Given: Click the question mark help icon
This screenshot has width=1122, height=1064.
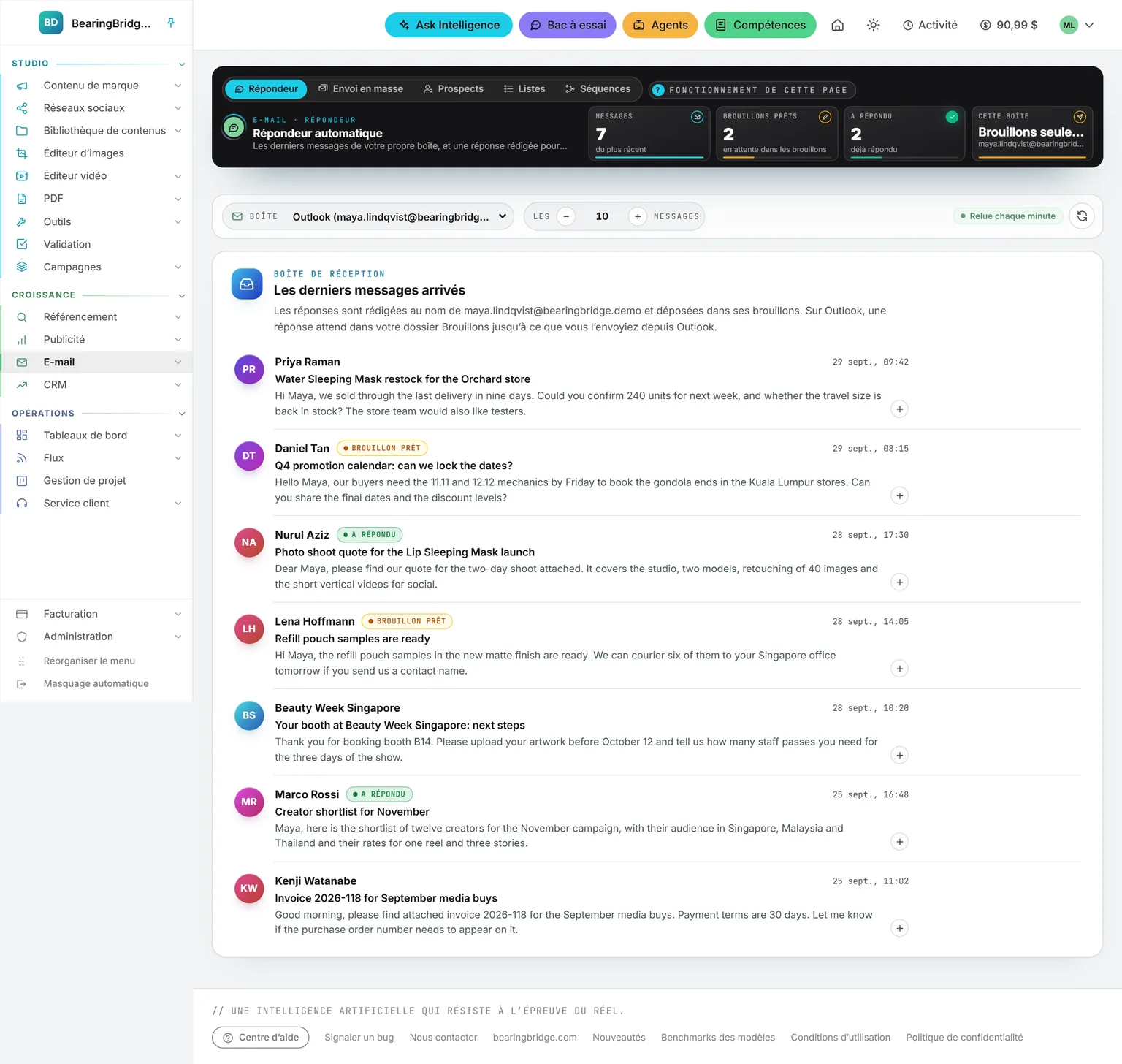Looking at the screenshot, I should [x=658, y=90].
